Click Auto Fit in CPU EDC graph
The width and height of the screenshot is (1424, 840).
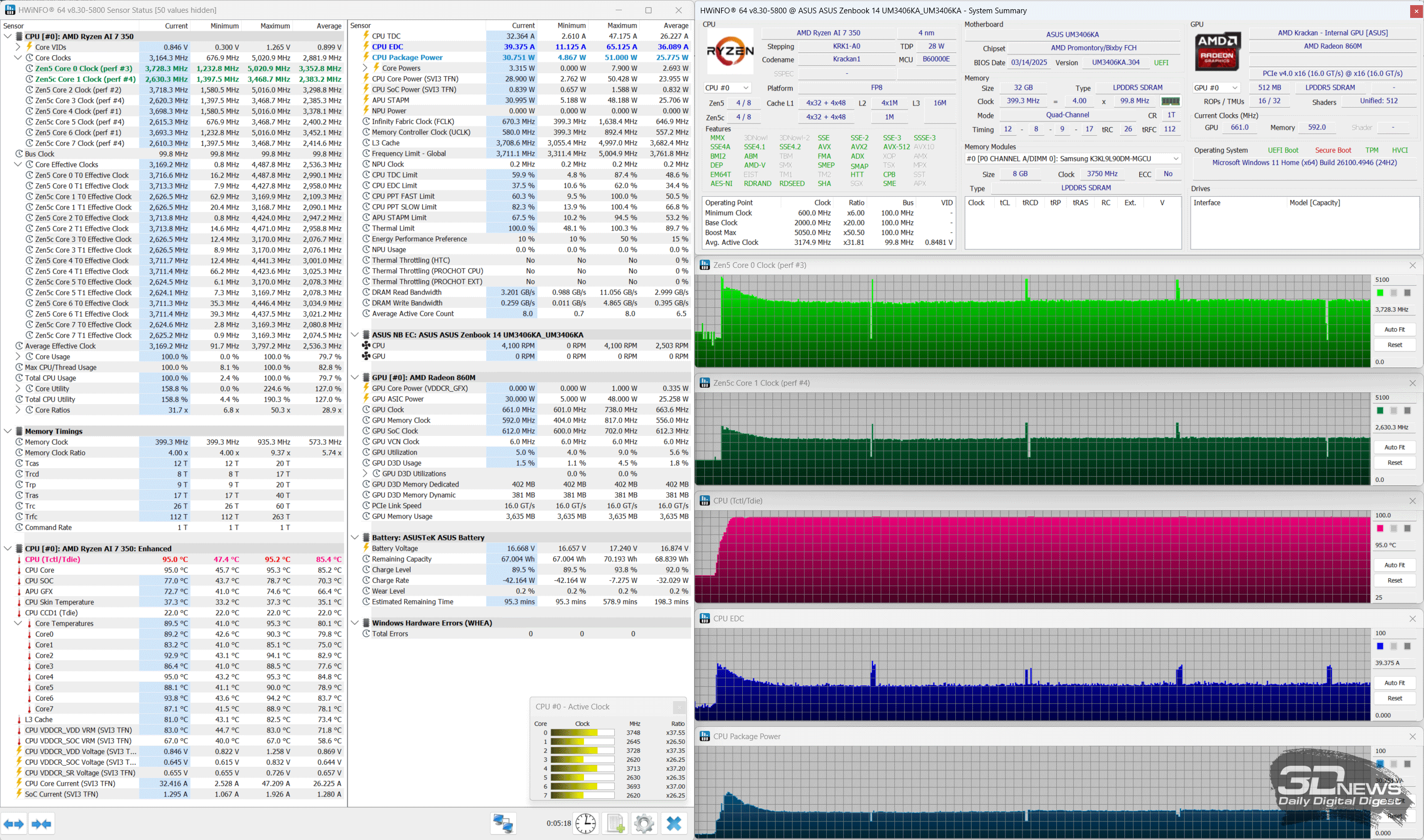[1394, 683]
